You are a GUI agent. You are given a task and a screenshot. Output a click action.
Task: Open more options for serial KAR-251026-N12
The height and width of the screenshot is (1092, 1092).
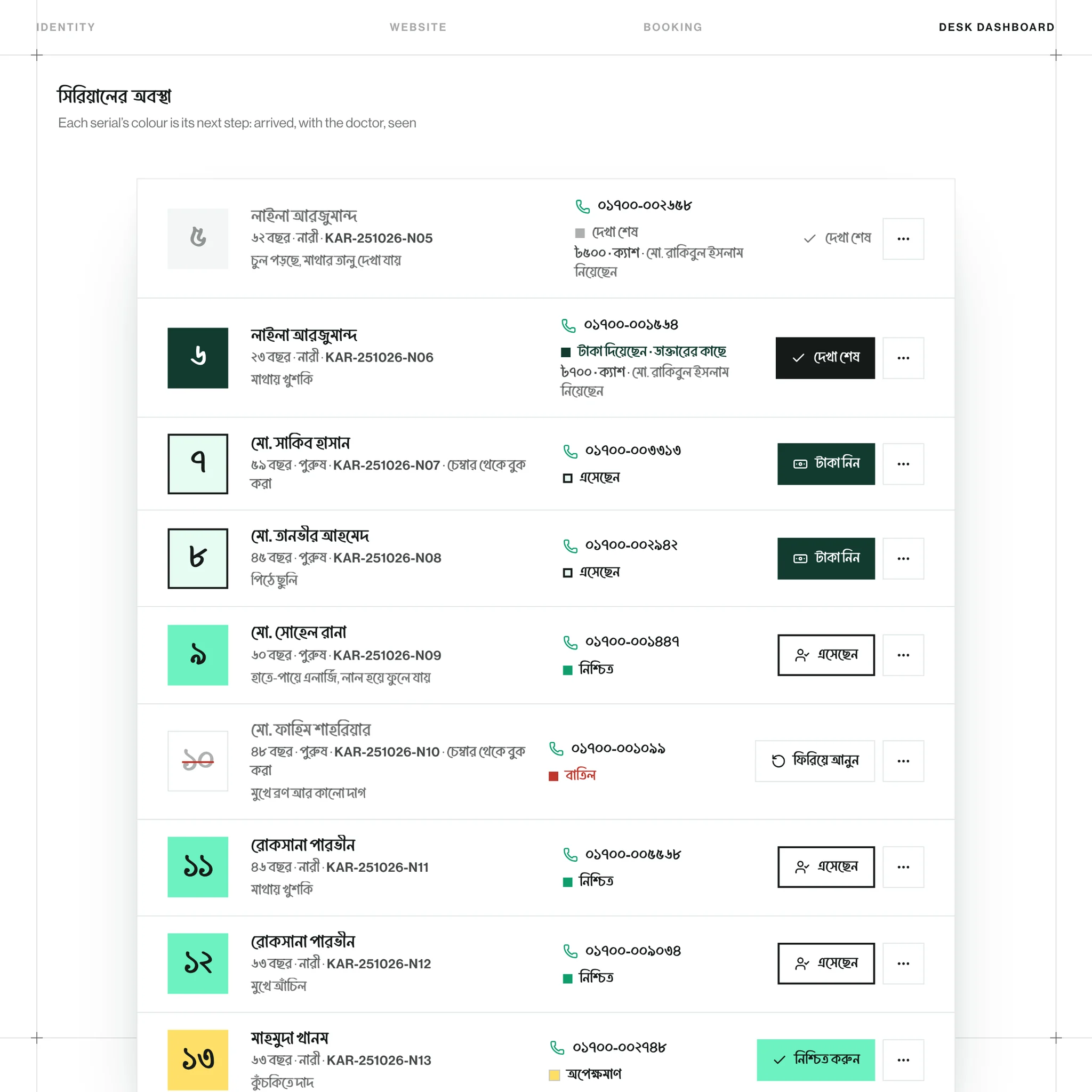point(903,963)
